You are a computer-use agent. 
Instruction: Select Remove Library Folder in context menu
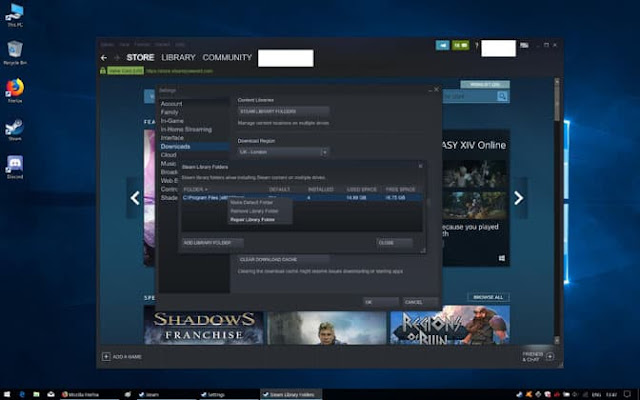click(254, 211)
